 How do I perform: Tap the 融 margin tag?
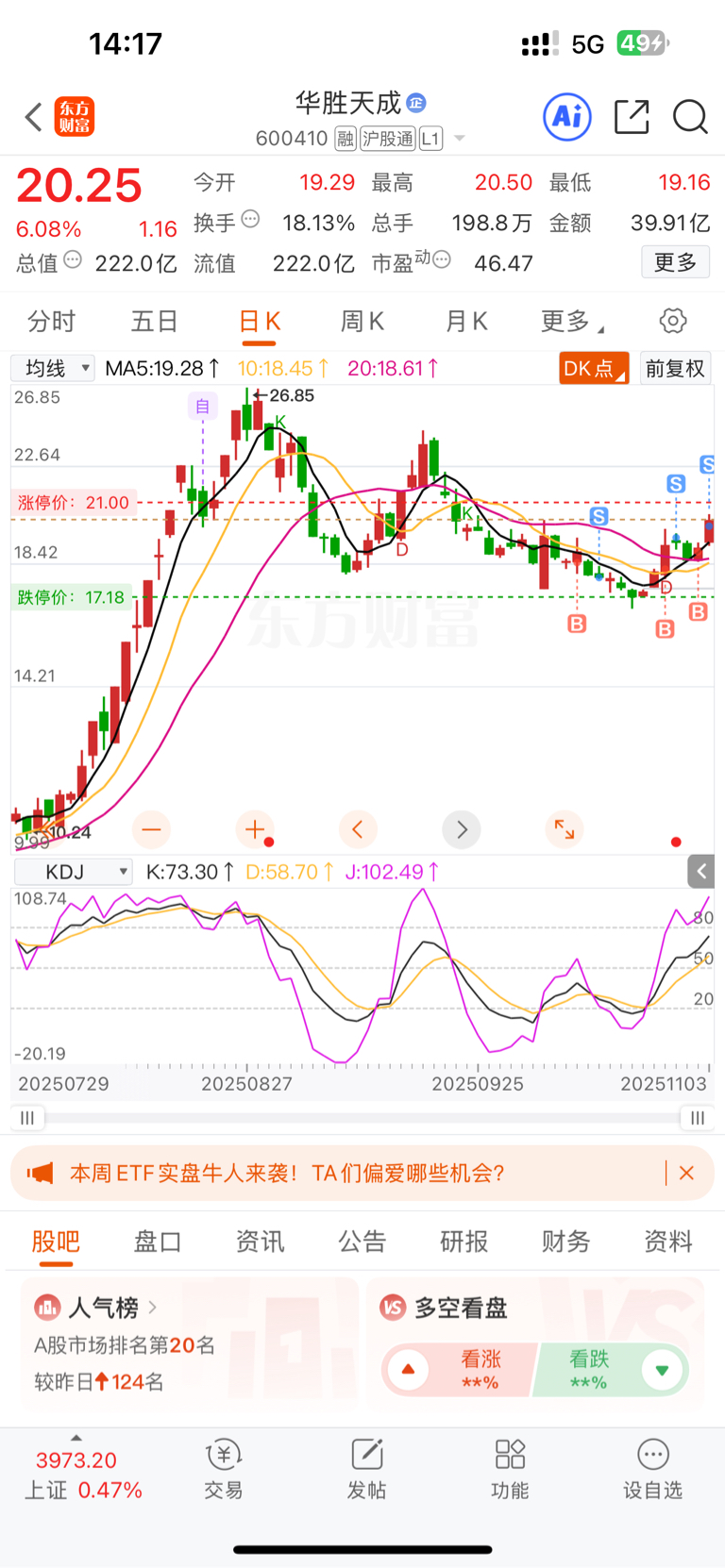click(x=346, y=139)
